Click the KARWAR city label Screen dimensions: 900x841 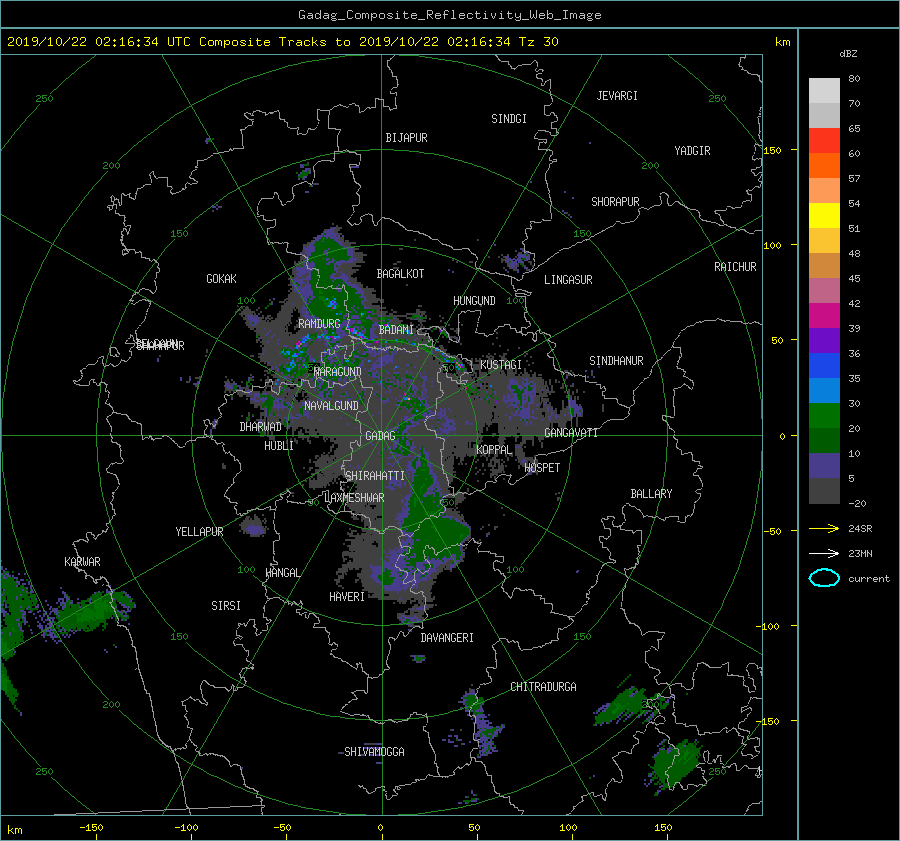82,562
